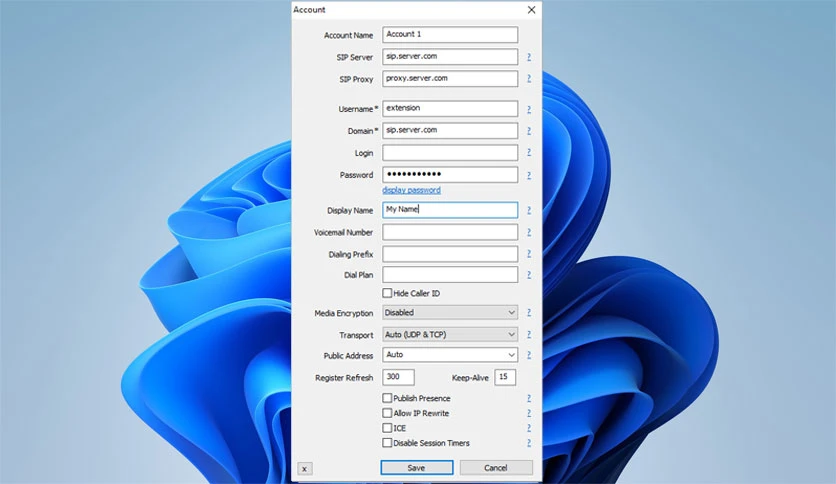Click Register Refresh value field
Viewport: 836px width, 484px height.
(398, 377)
